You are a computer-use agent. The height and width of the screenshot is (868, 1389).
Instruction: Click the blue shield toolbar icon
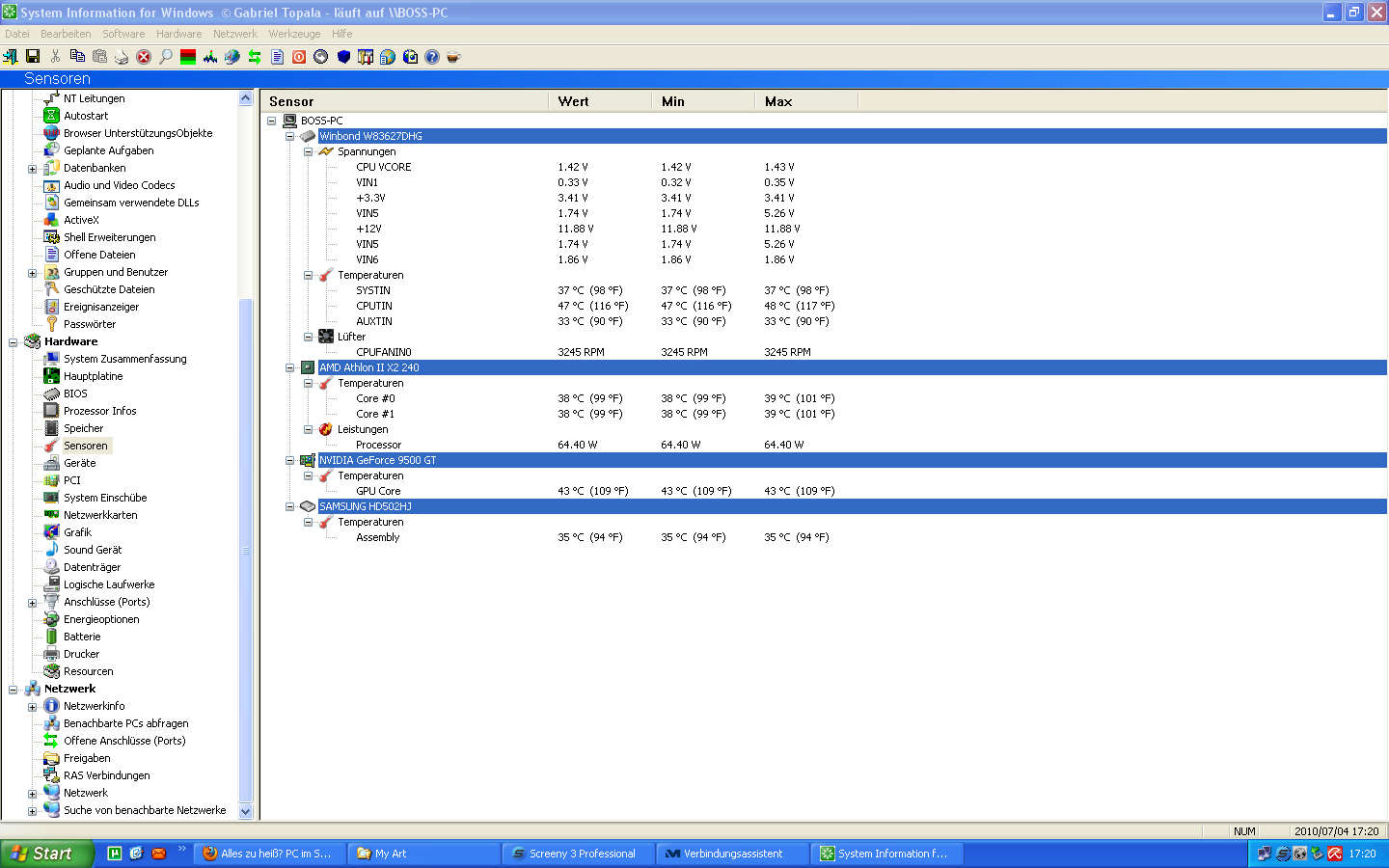pos(343,57)
